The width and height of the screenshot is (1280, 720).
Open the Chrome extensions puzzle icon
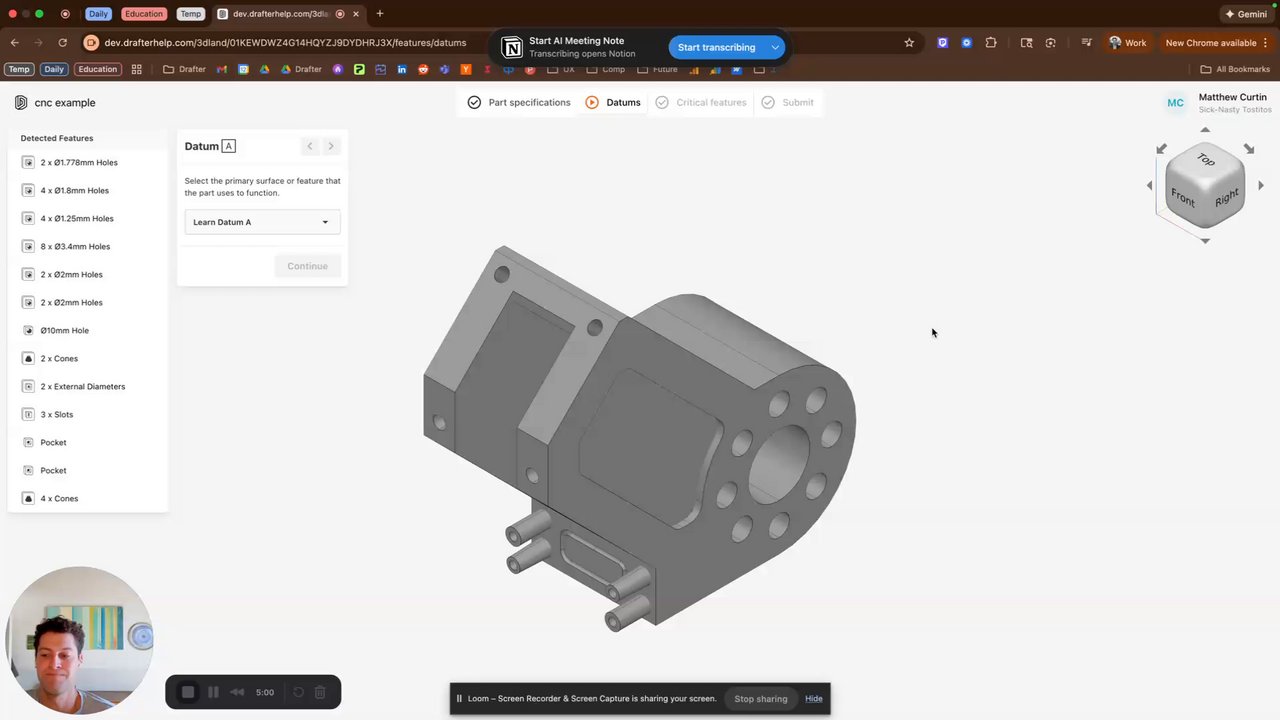pyautogui.click(x=991, y=43)
